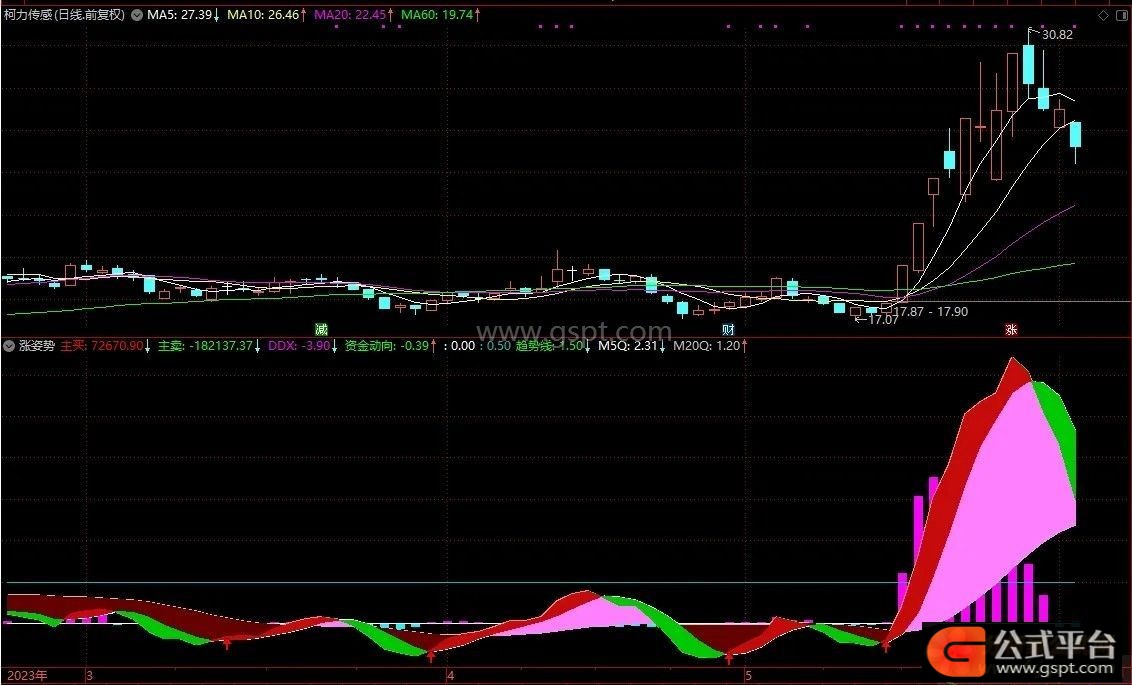Screen dimensions: 1132x685
Task: Click the 17.87 - 17.90 price label
Action: (931, 312)
